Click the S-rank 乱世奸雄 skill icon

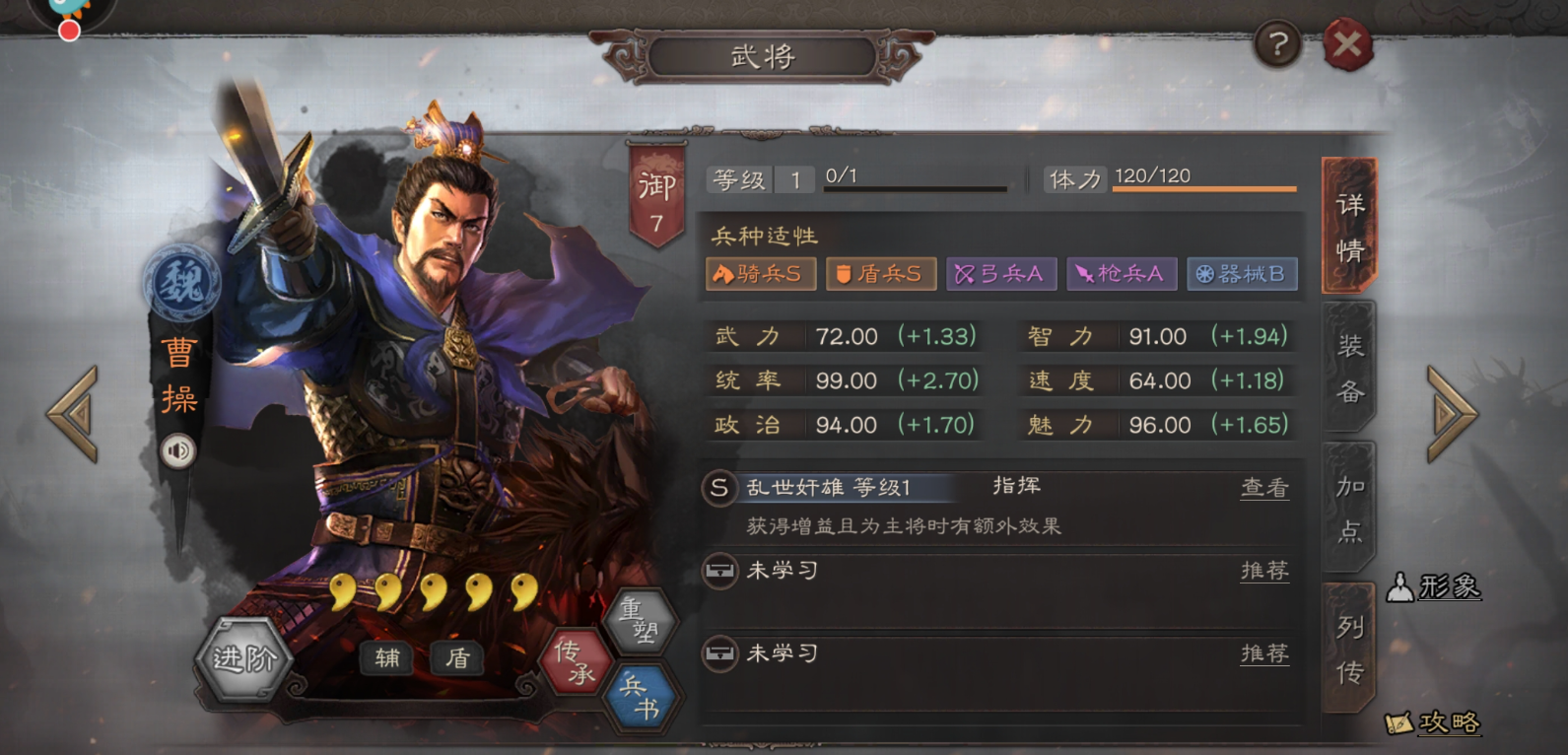(719, 487)
